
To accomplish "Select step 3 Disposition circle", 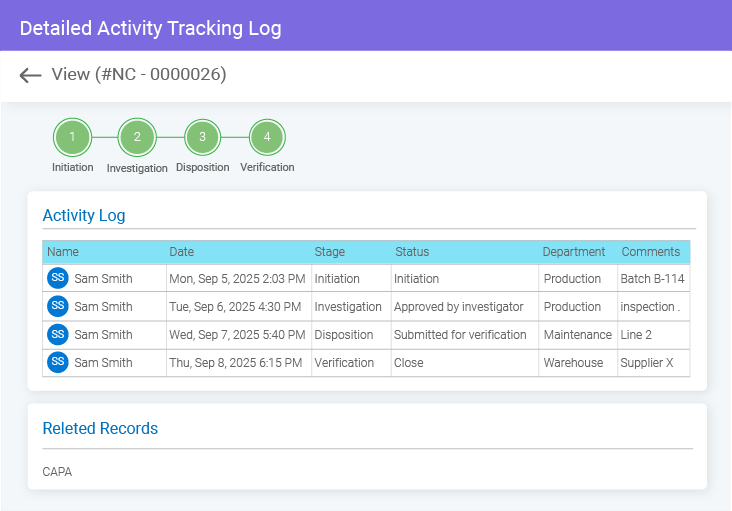I will click(x=202, y=137).
